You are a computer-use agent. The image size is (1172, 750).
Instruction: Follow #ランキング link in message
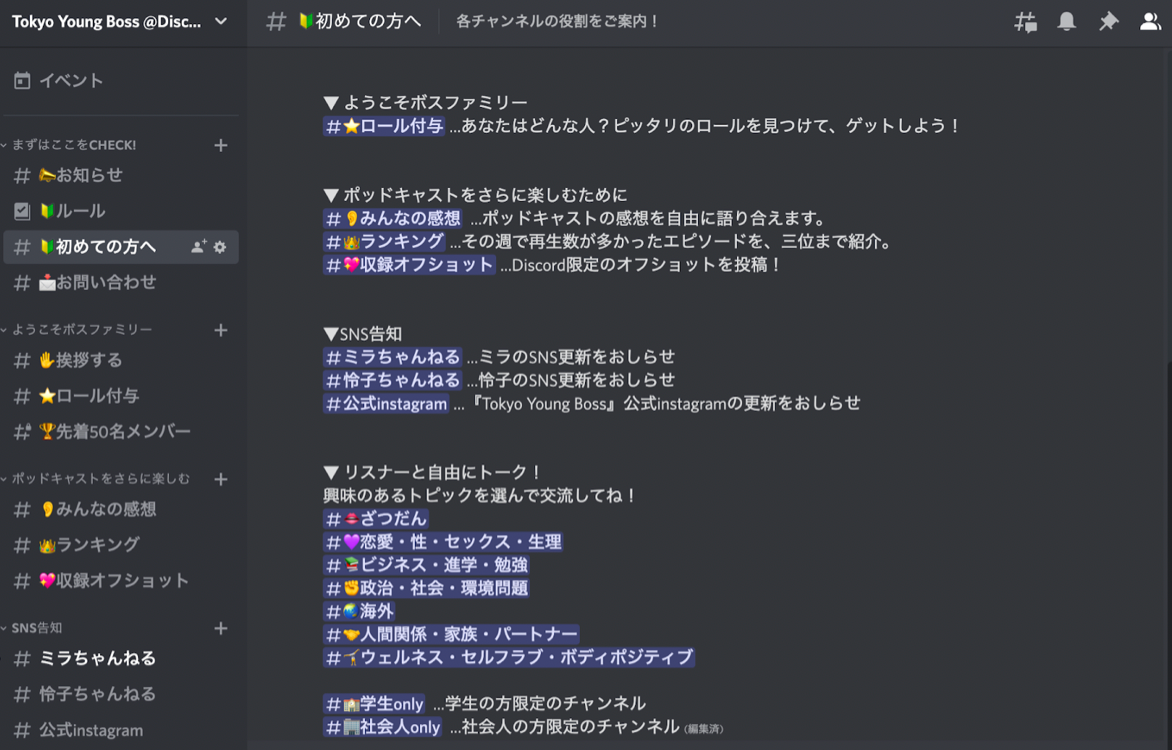pos(385,242)
